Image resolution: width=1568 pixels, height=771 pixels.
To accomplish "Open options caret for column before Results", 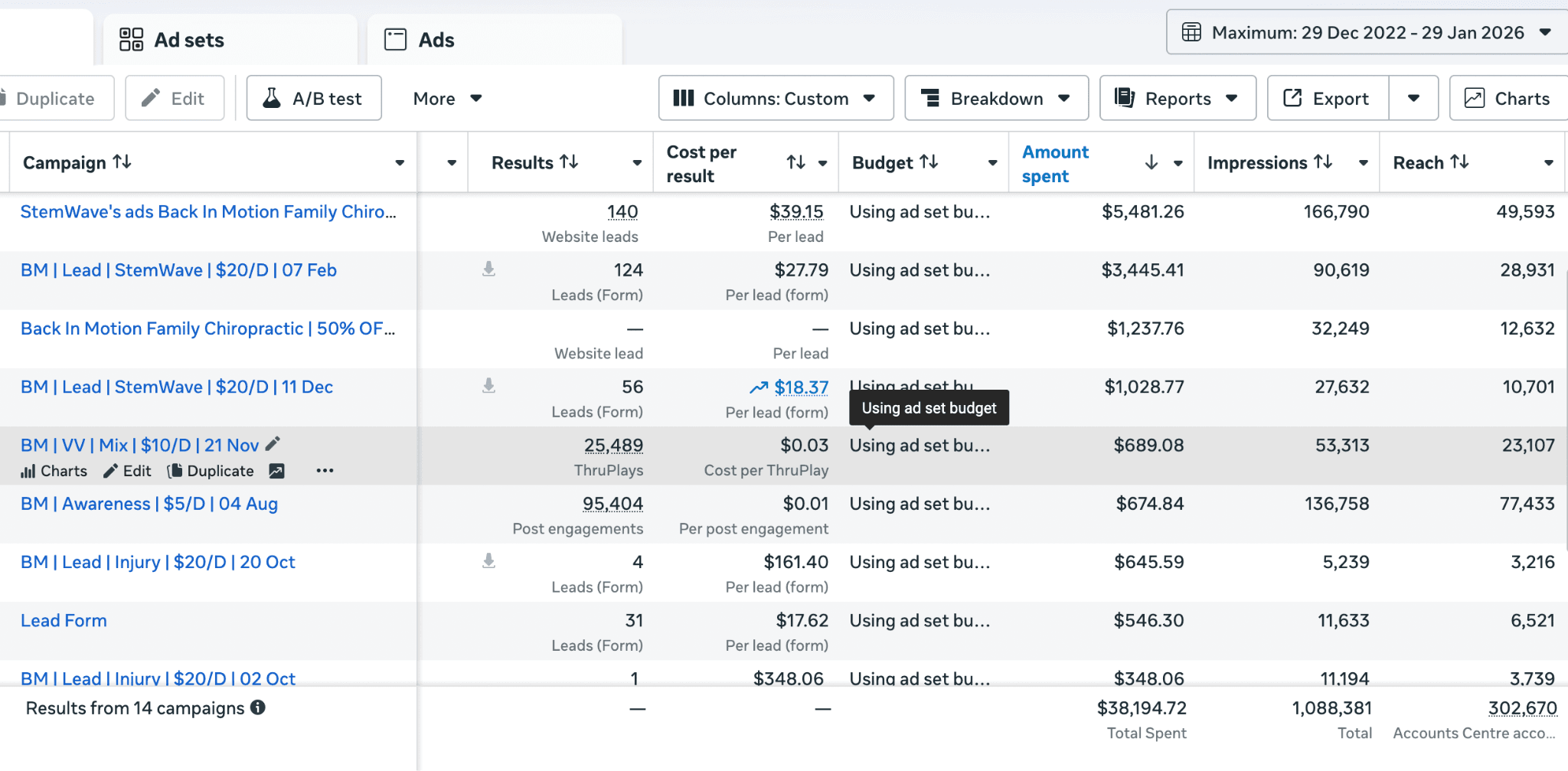I will click(452, 162).
